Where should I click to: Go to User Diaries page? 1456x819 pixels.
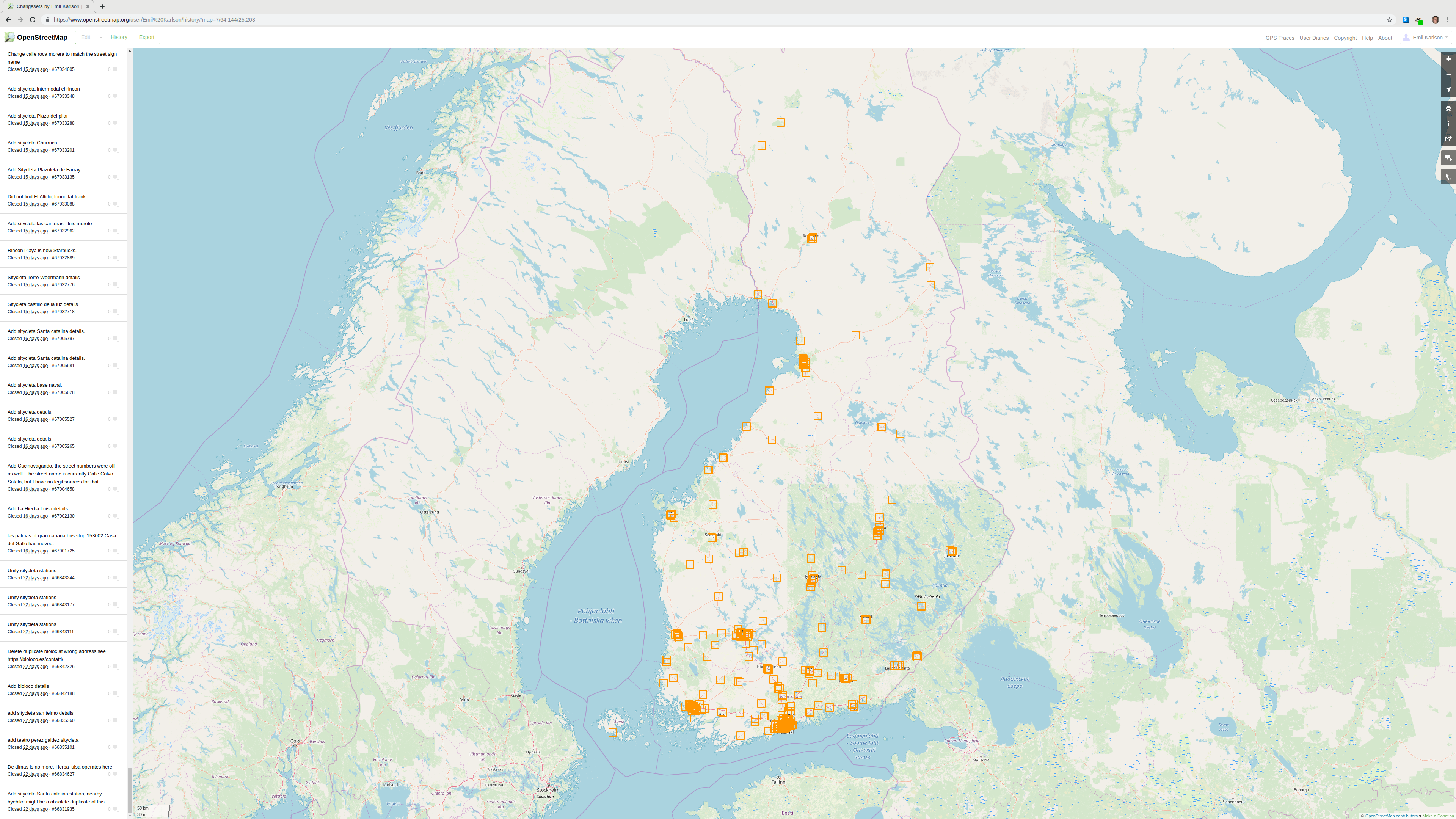click(x=1313, y=38)
